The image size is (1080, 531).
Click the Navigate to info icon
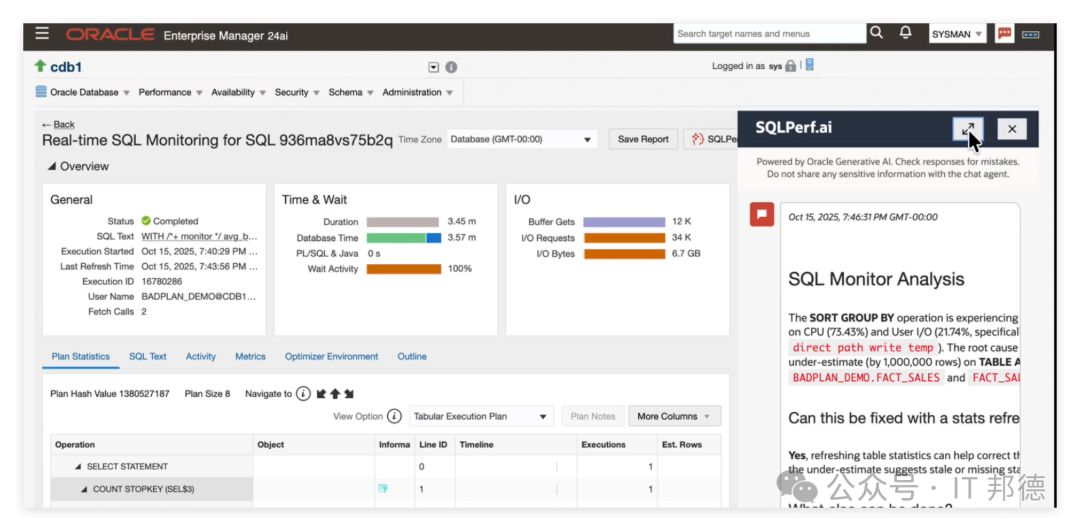303,394
